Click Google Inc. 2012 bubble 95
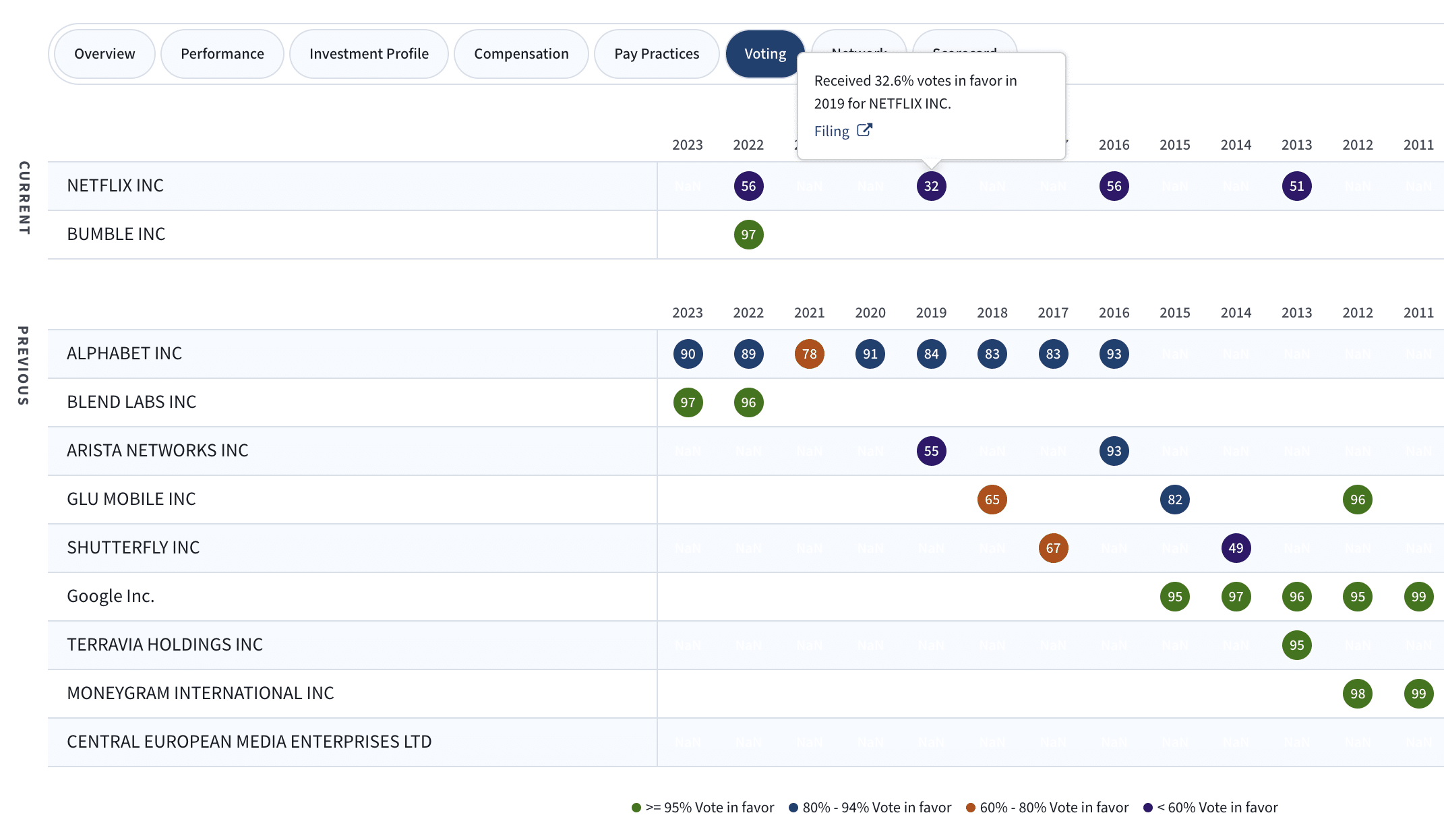This screenshot has height=840, width=1444. click(1357, 597)
